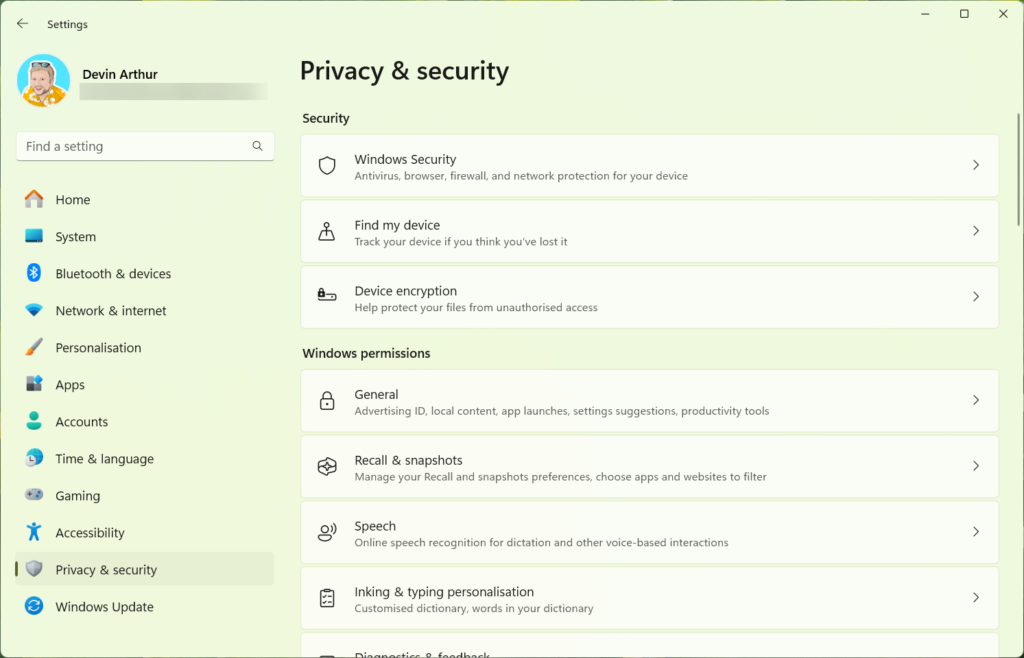The image size is (1024, 658).
Task: Click the Inking & typing personalisation icon
Action: point(327,598)
